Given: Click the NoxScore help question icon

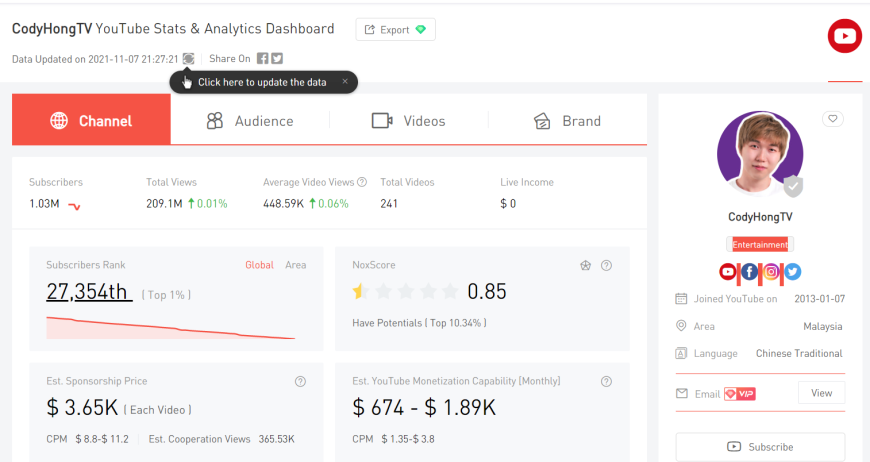Looking at the screenshot, I should (606, 266).
